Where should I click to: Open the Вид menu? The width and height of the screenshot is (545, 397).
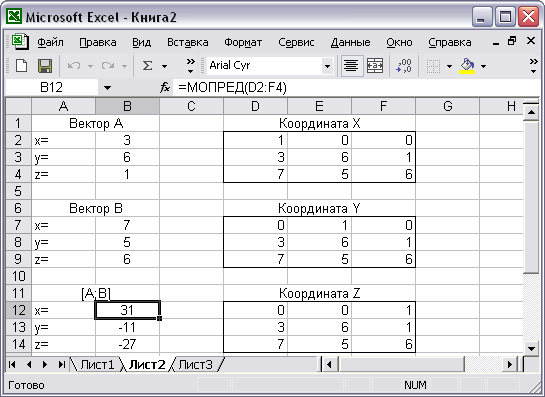tap(141, 42)
